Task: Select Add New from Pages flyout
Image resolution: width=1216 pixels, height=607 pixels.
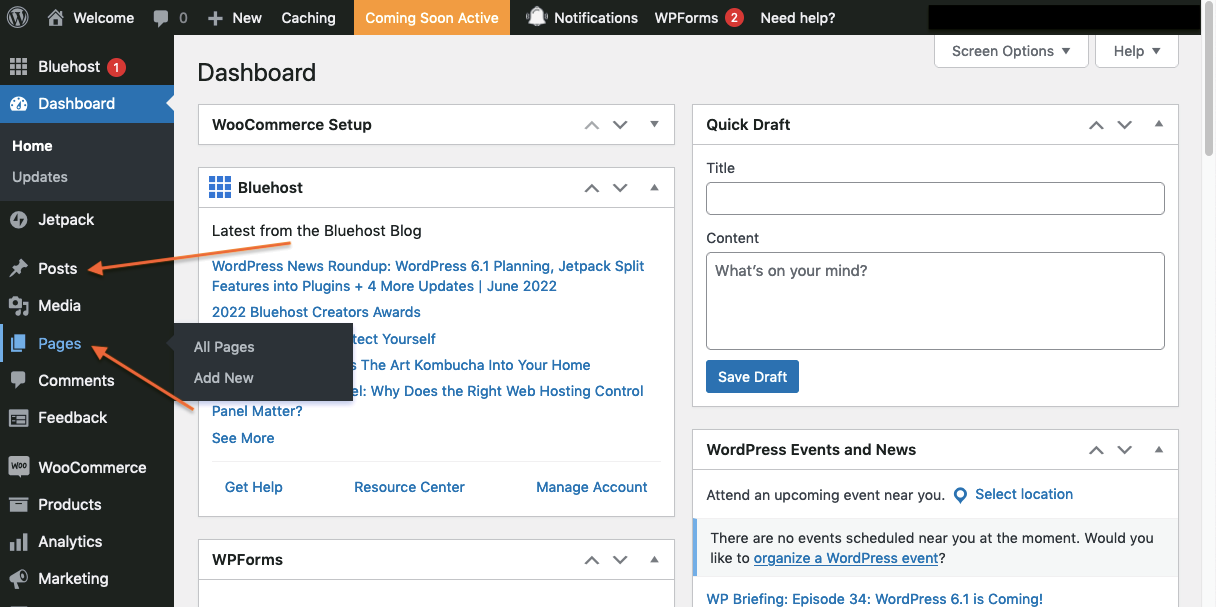Action: (x=224, y=378)
